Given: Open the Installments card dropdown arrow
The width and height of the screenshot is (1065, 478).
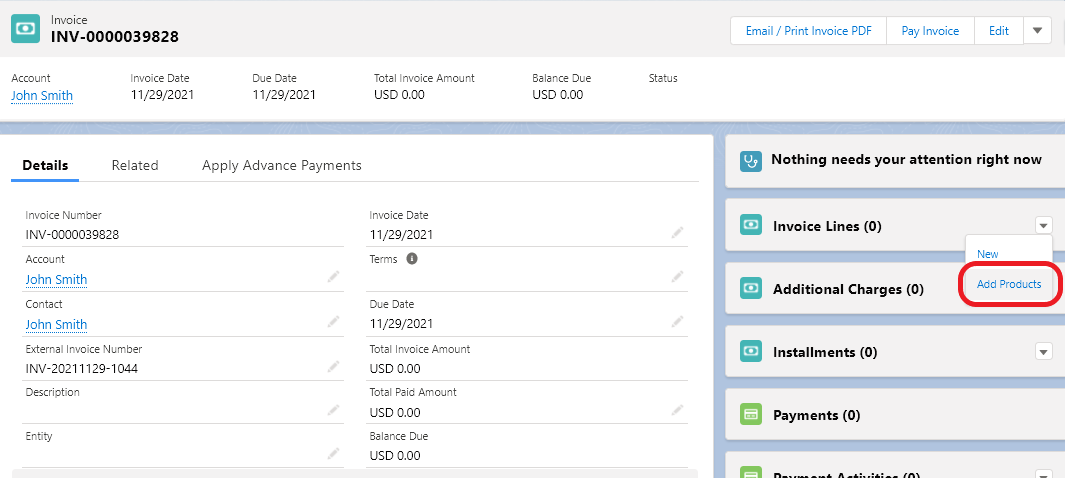Looking at the screenshot, I should [x=1044, y=352].
